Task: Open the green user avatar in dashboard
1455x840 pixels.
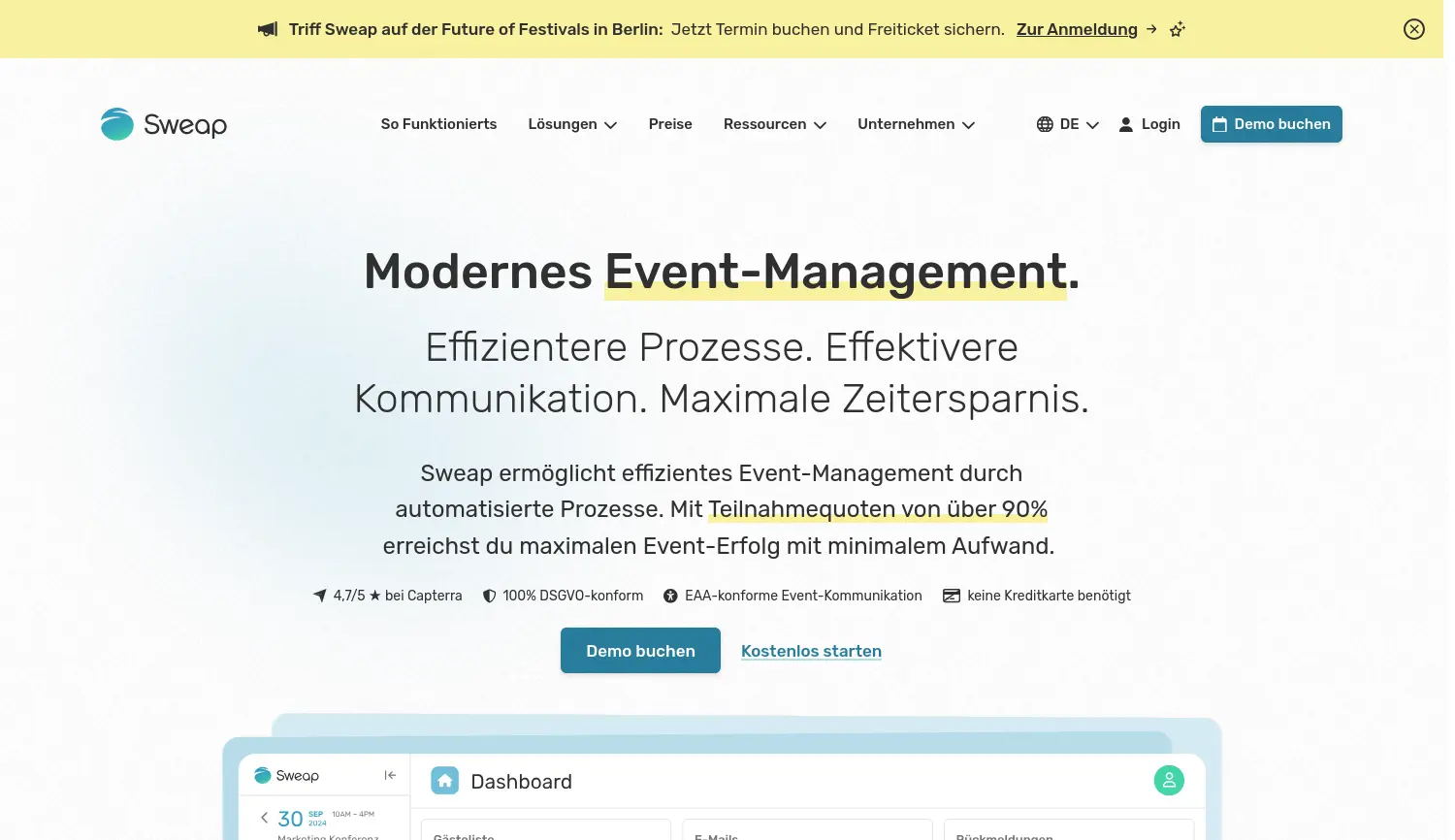Action: click(1169, 781)
